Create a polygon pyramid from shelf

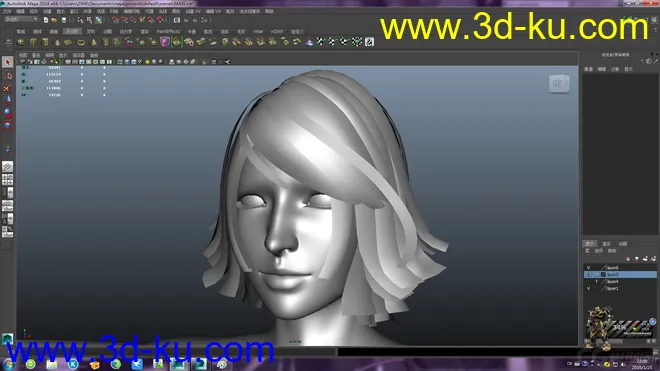pyautogui.click(x=93, y=42)
